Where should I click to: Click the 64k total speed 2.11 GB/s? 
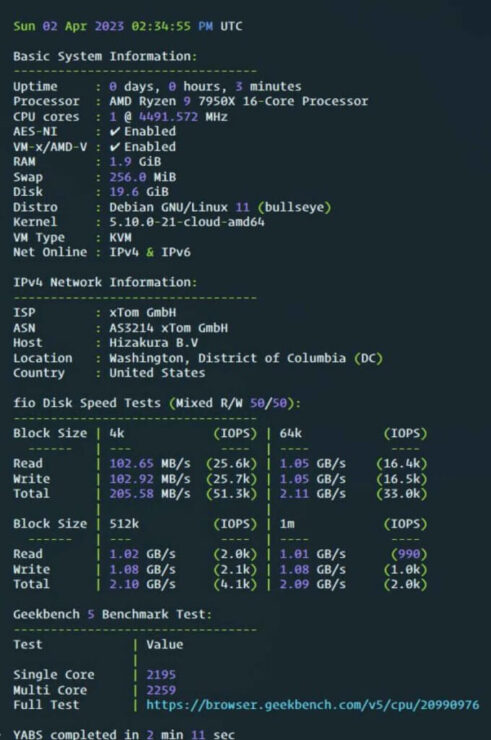click(313, 494)
